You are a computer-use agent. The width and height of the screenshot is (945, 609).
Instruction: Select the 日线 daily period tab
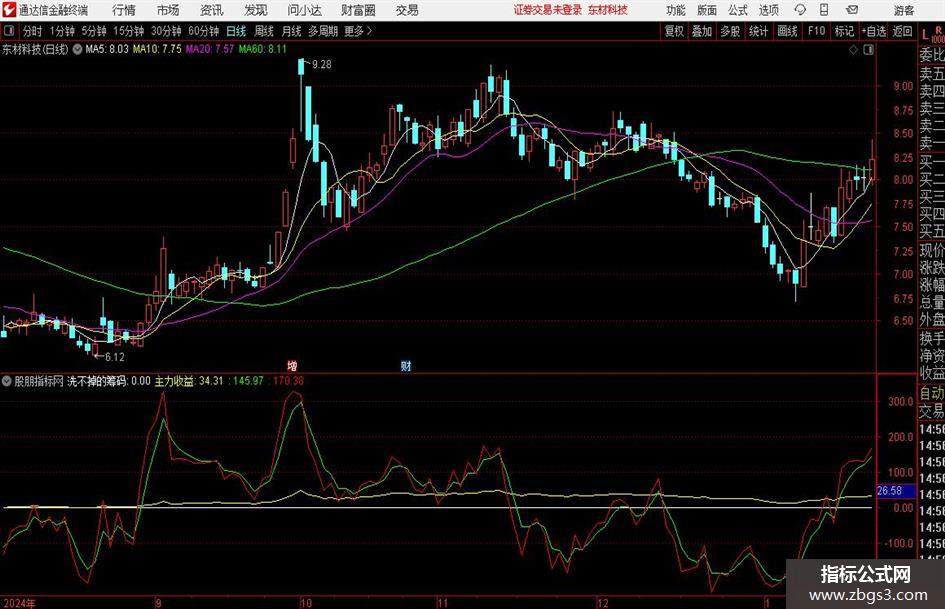(236, 31)
